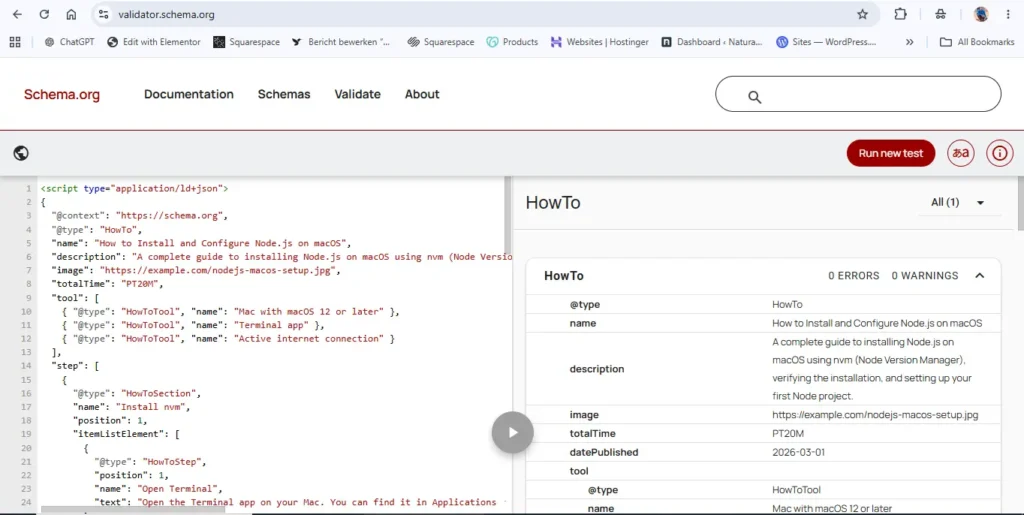The width and height of the screenshot is (1024, 515).
Task: Click the totalTime row value PT20M
Action: pyautogui.click(x=788, y=433)
